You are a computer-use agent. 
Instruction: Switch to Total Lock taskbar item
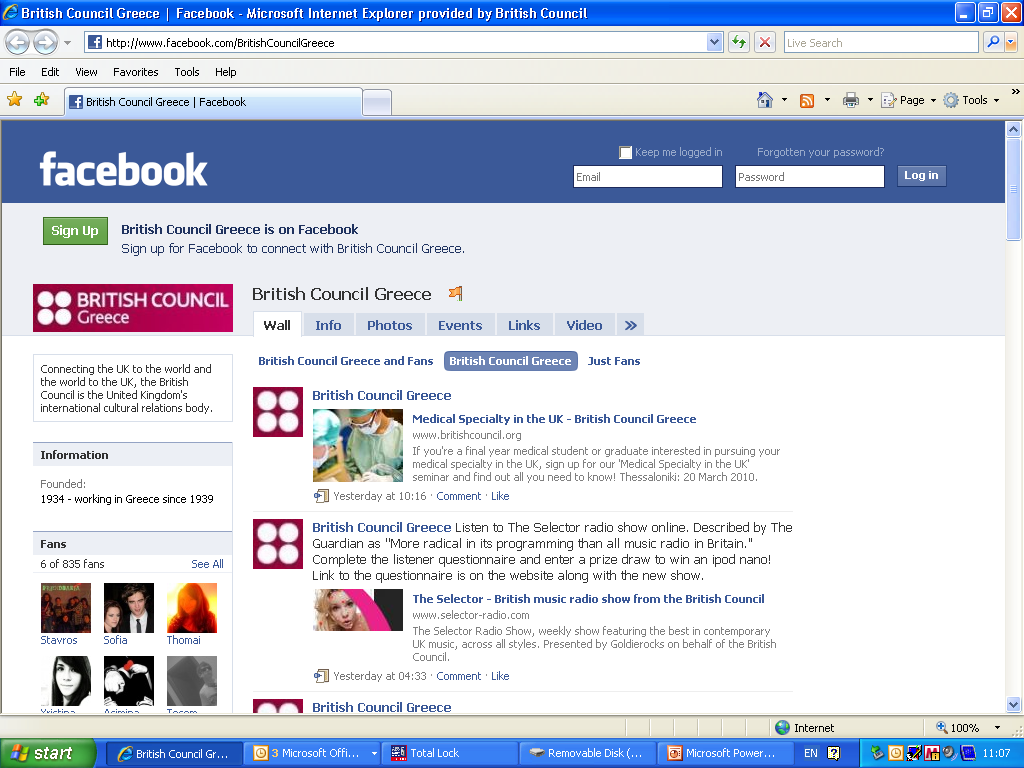point(450,753)
